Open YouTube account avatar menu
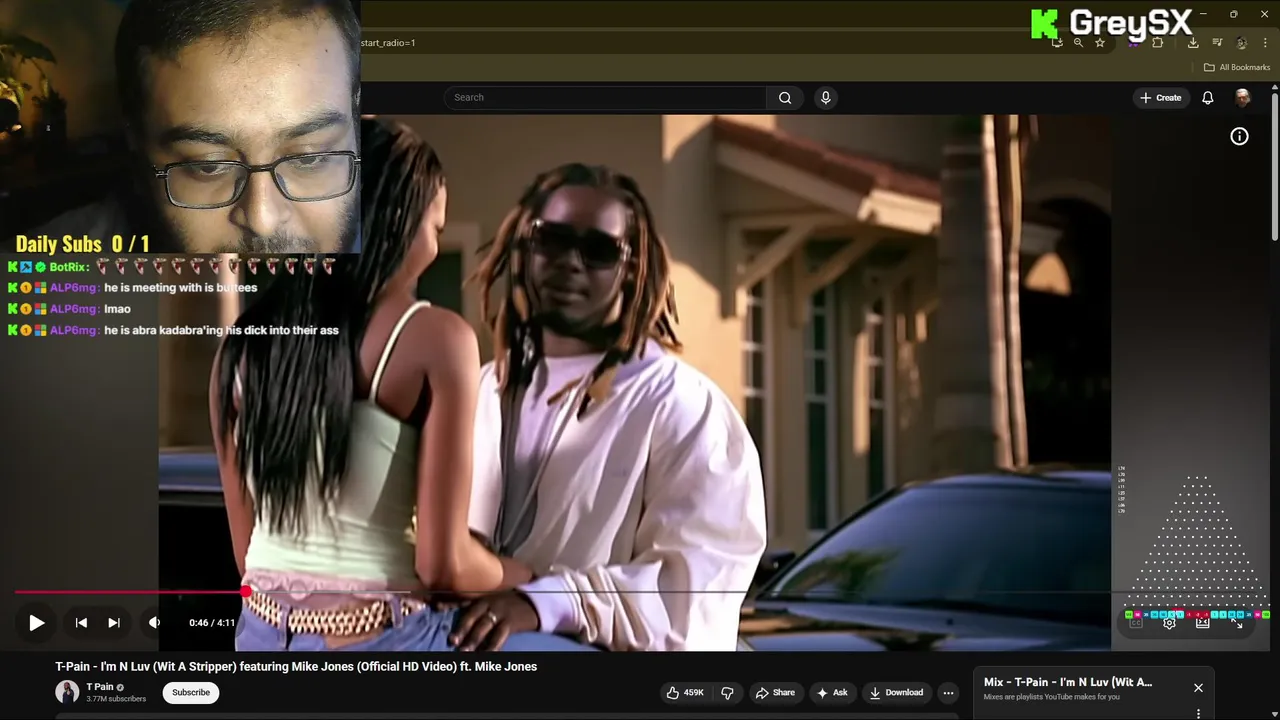The image size is (1280, 720). pos(1242,97)
